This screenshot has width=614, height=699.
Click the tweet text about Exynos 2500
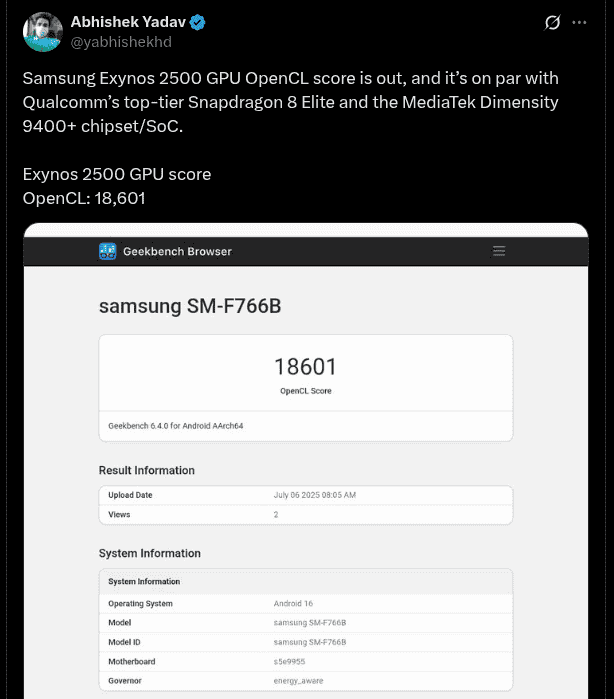[290, 103]
